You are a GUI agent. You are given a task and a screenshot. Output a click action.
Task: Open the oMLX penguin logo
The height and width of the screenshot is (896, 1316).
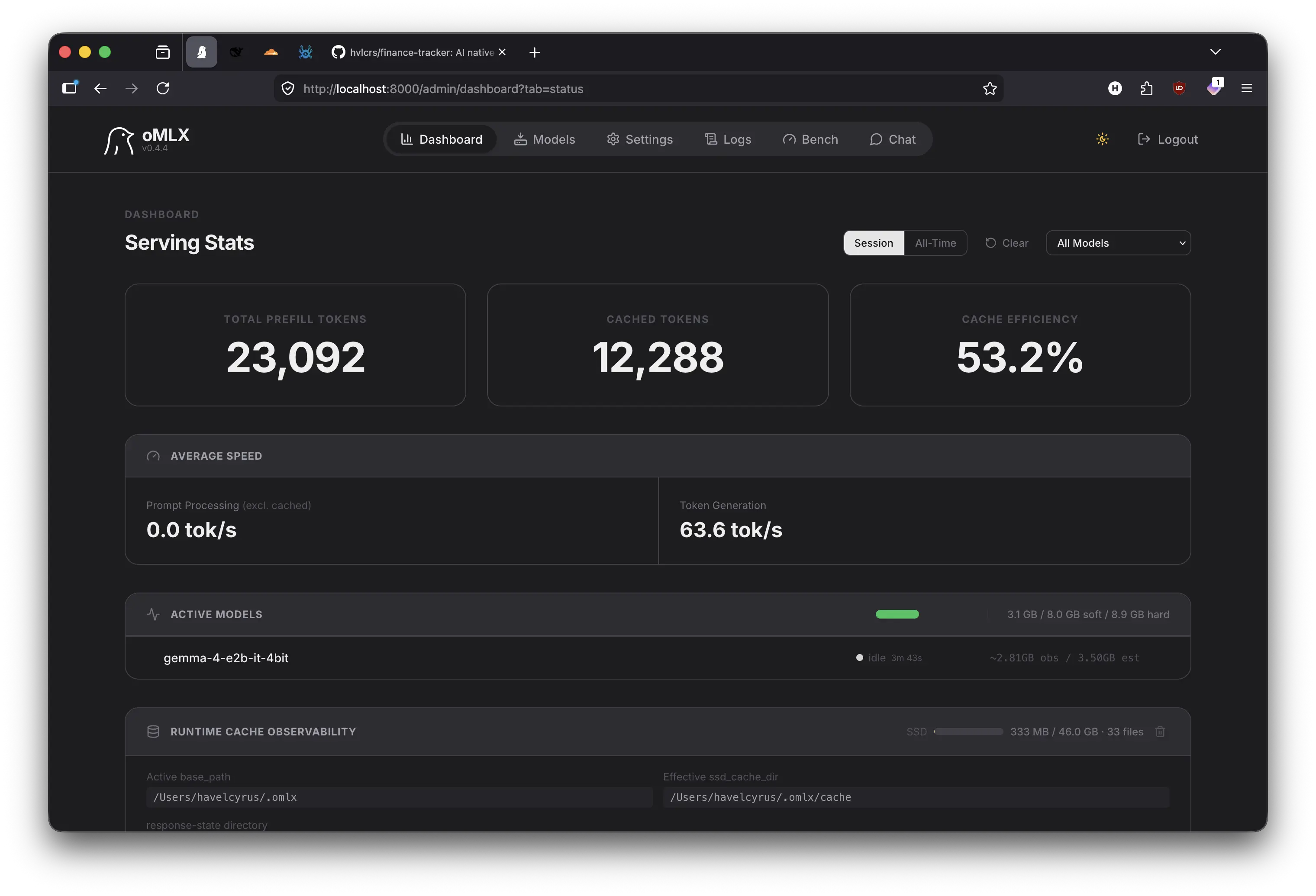pos(119,140)
